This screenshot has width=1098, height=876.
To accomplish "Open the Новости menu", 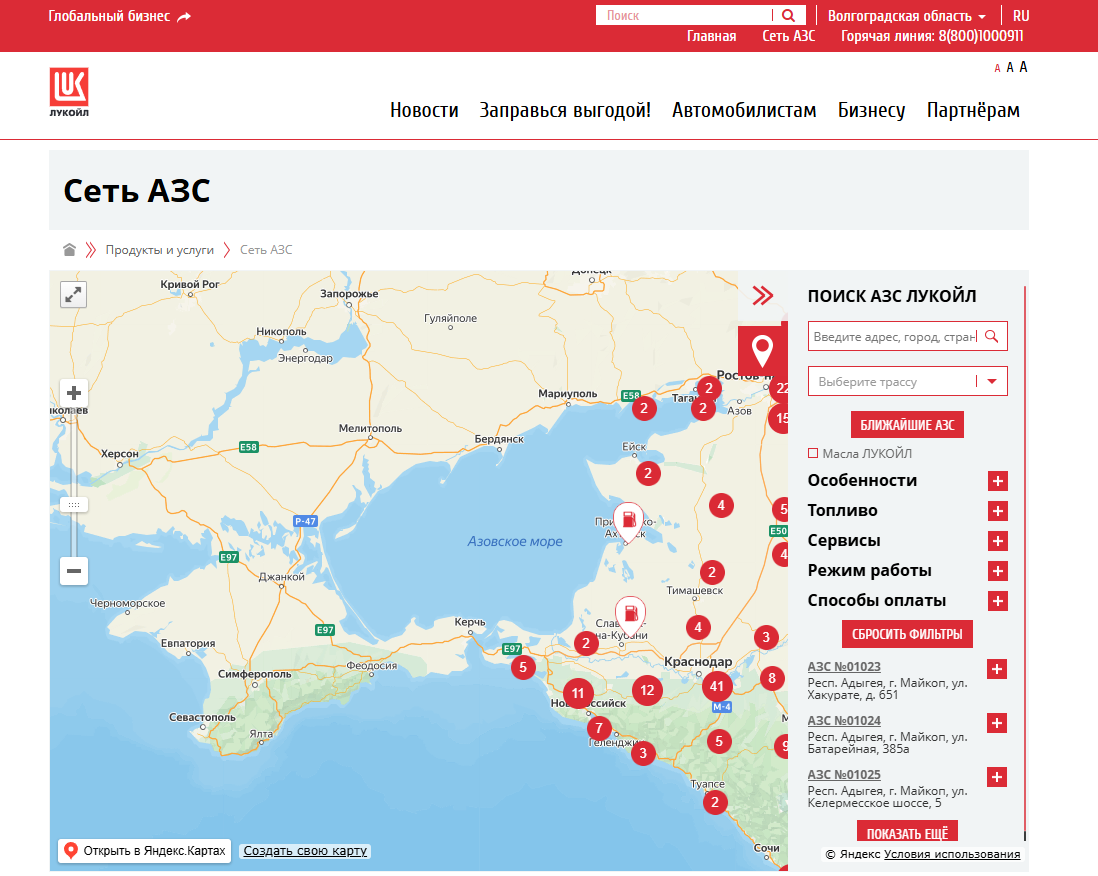I will pyautogui.click(x=424, y=111).
